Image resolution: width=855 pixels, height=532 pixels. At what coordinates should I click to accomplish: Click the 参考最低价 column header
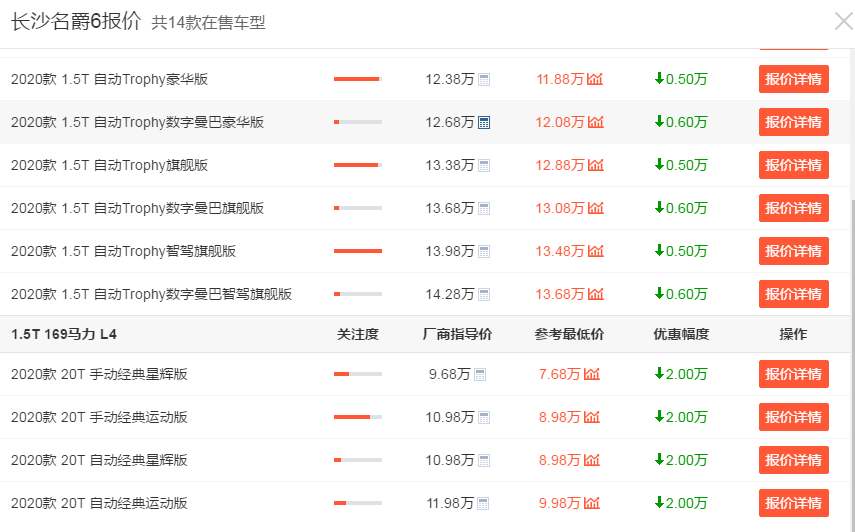point(569,334)
